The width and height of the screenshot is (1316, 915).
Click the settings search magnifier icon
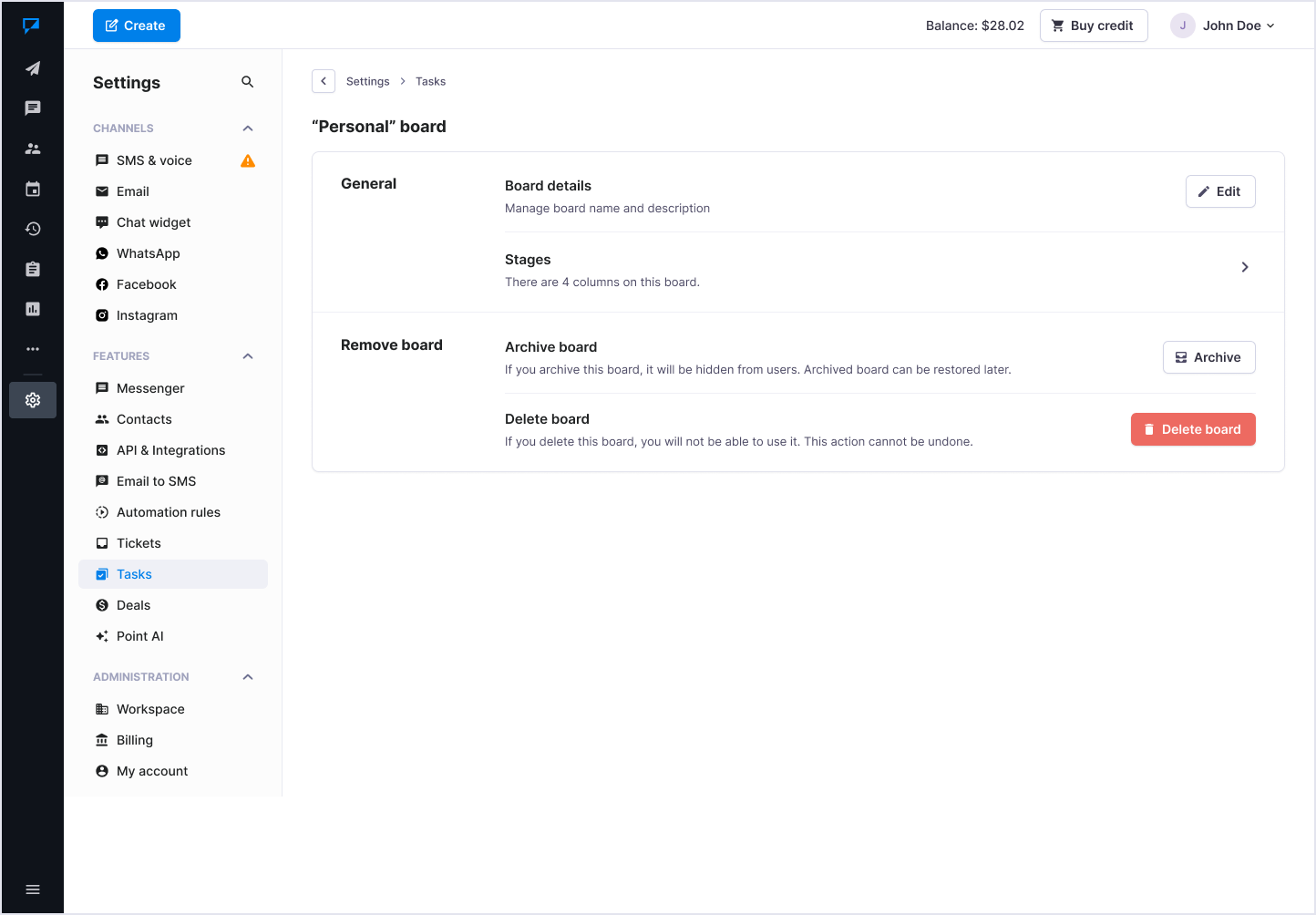(247, 82)
